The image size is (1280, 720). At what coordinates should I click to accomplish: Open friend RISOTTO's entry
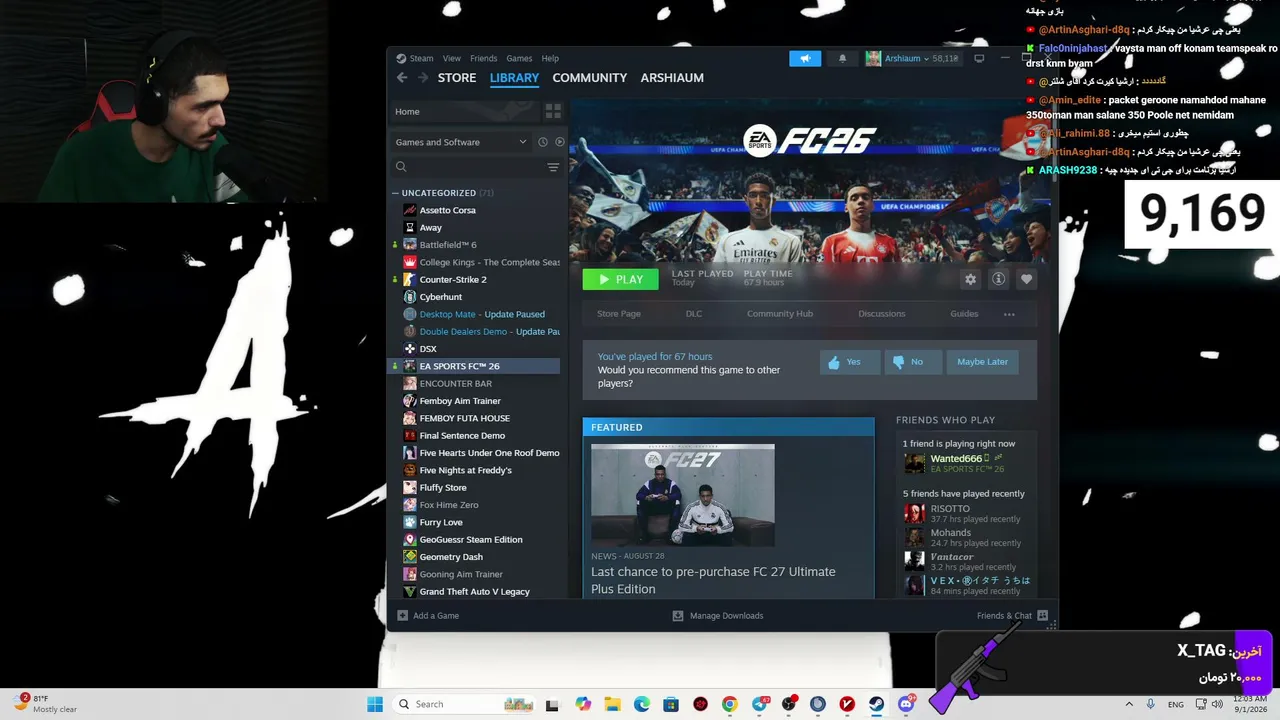pos(964,514)
